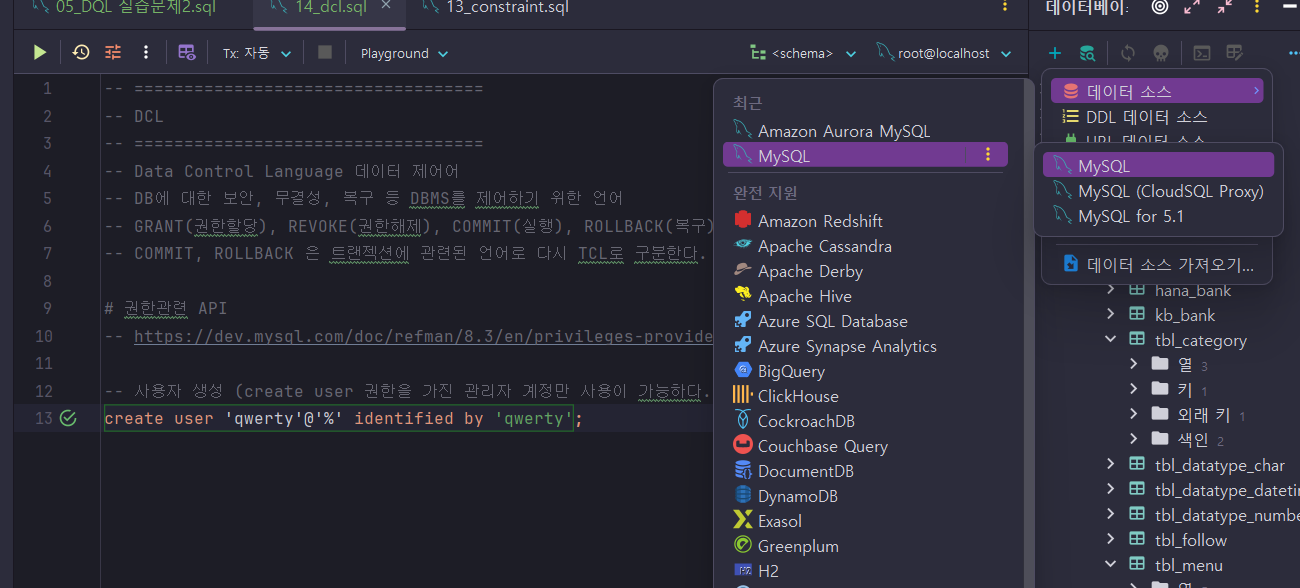The width and height of the screenshot is (1300, 588).
Task: Expand the 키 1 keys folder
Action: point(1133,390)
